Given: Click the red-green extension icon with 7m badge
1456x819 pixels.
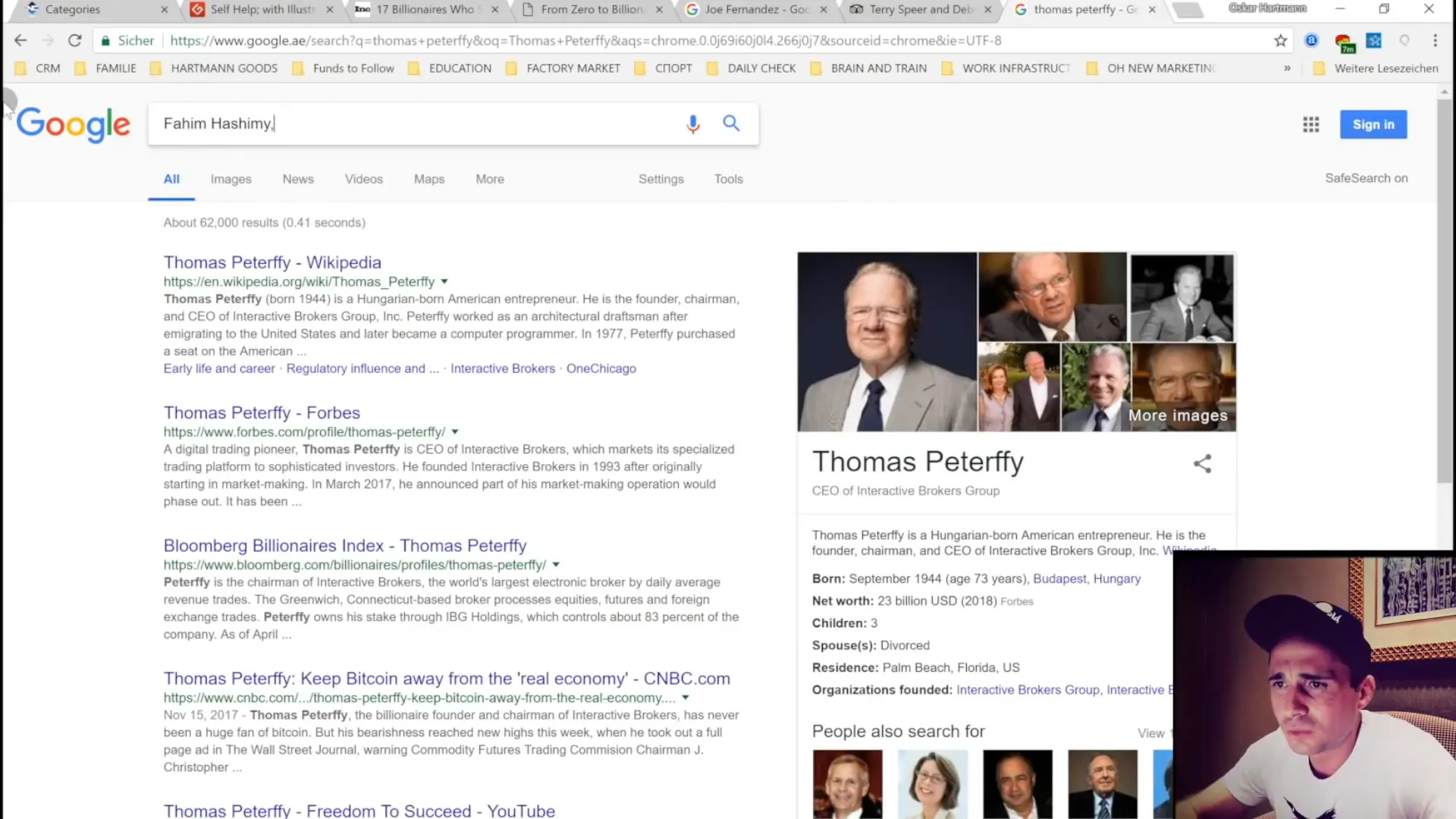Looking at the screenshot, I should [x=1345, y=42].
